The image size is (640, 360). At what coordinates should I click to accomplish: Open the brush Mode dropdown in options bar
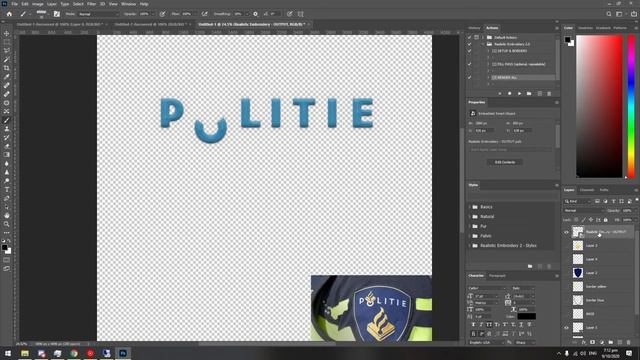click(98, 14)
